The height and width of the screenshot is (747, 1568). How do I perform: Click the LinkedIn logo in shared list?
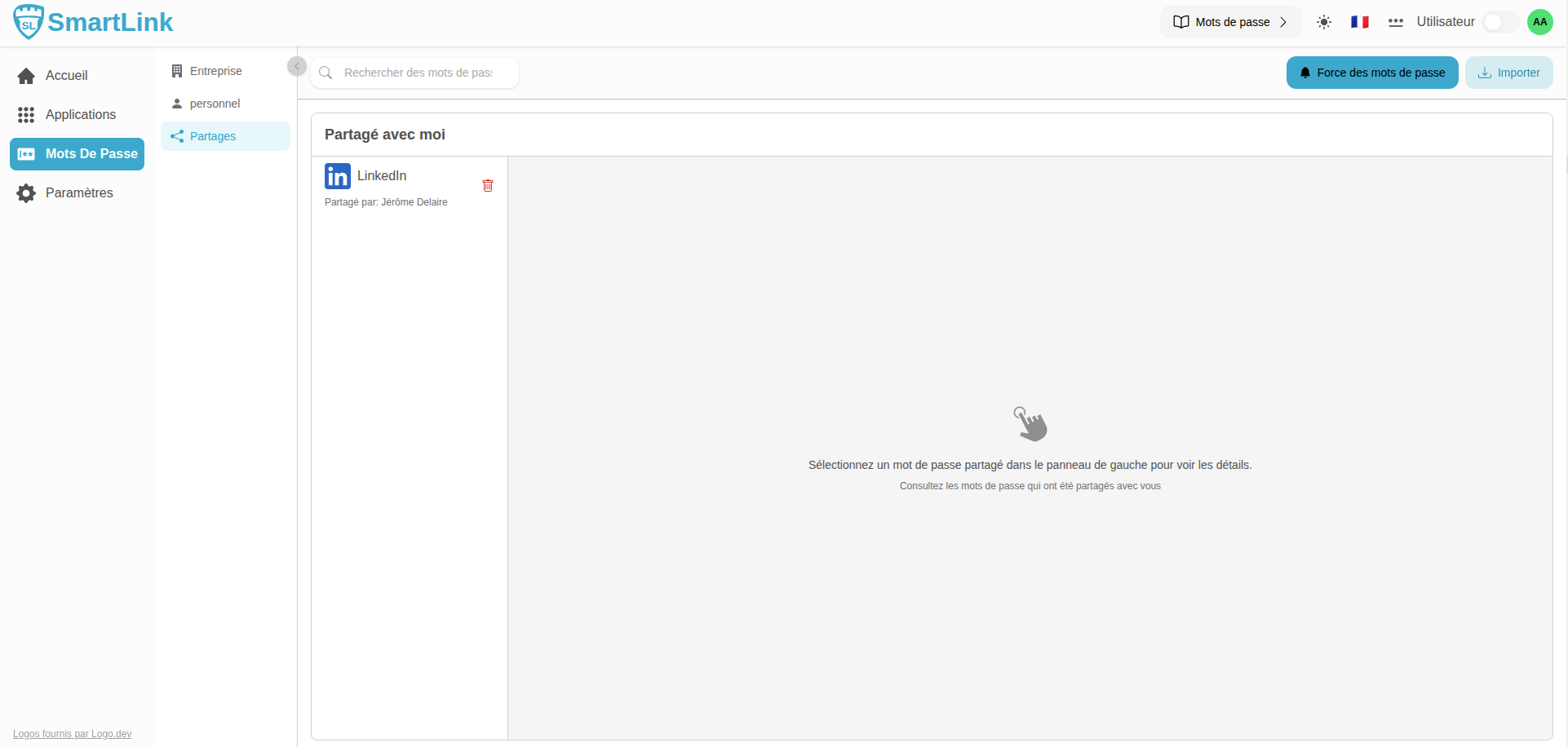338,176
